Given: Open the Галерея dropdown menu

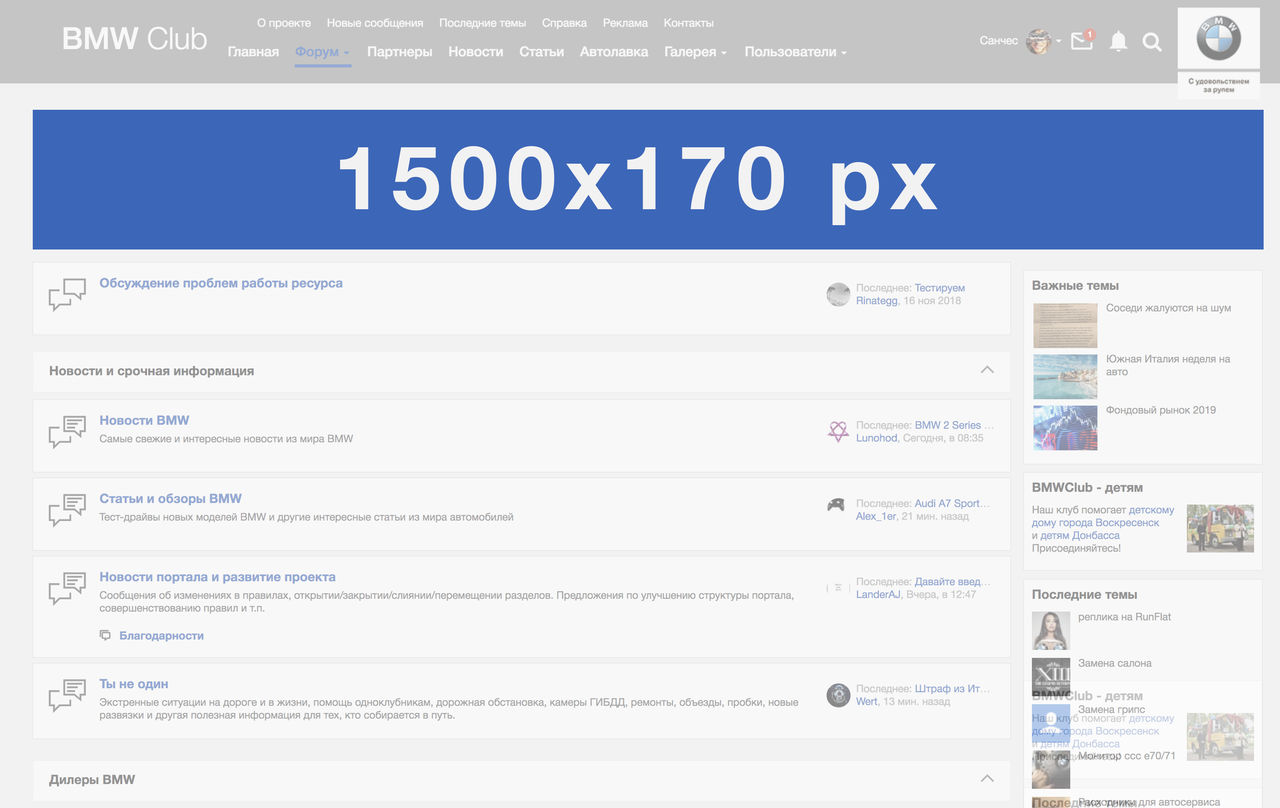Looking at the screenshot, I should tap(695, 52).
